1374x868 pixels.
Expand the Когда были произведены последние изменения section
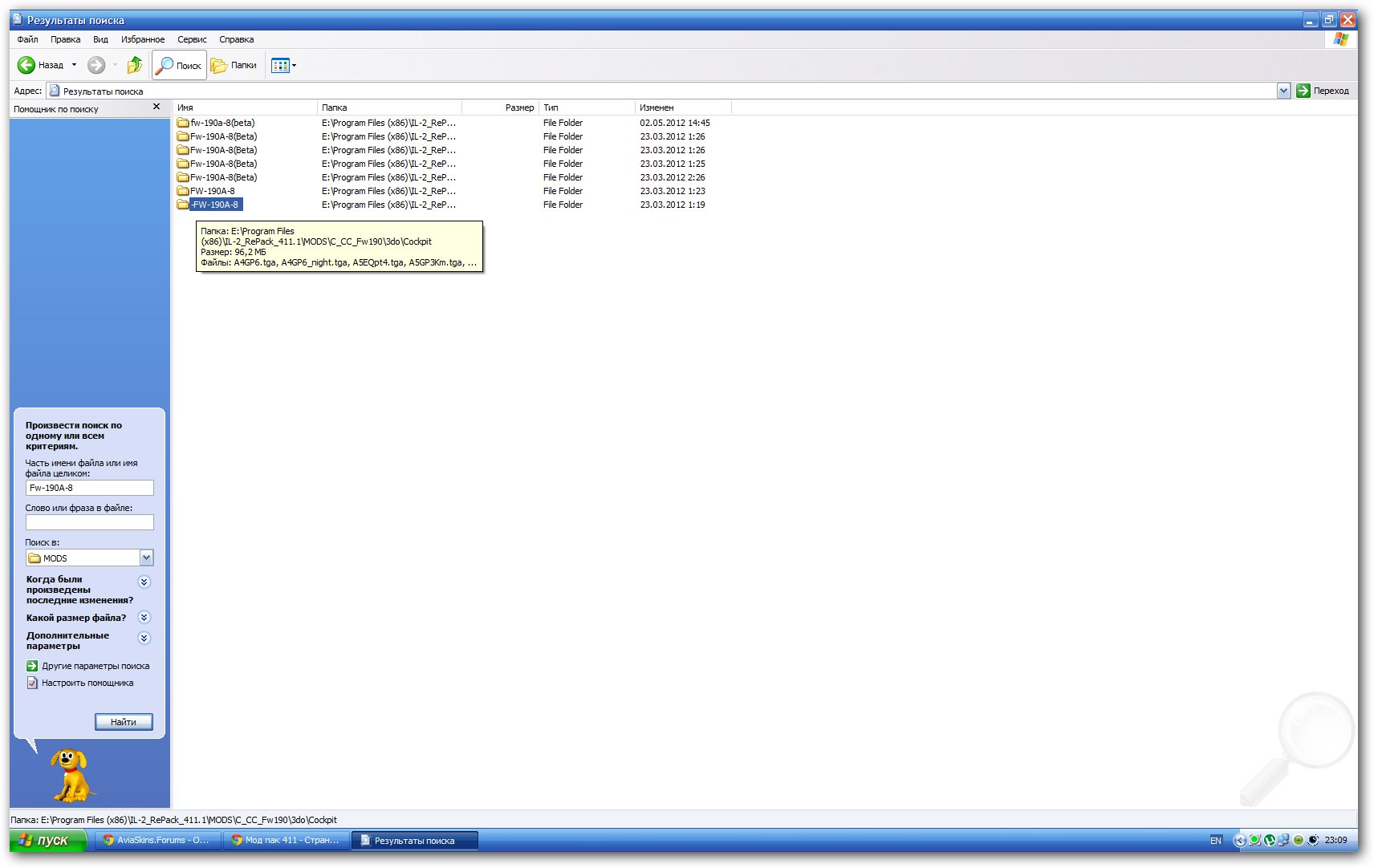coord(144,582)
